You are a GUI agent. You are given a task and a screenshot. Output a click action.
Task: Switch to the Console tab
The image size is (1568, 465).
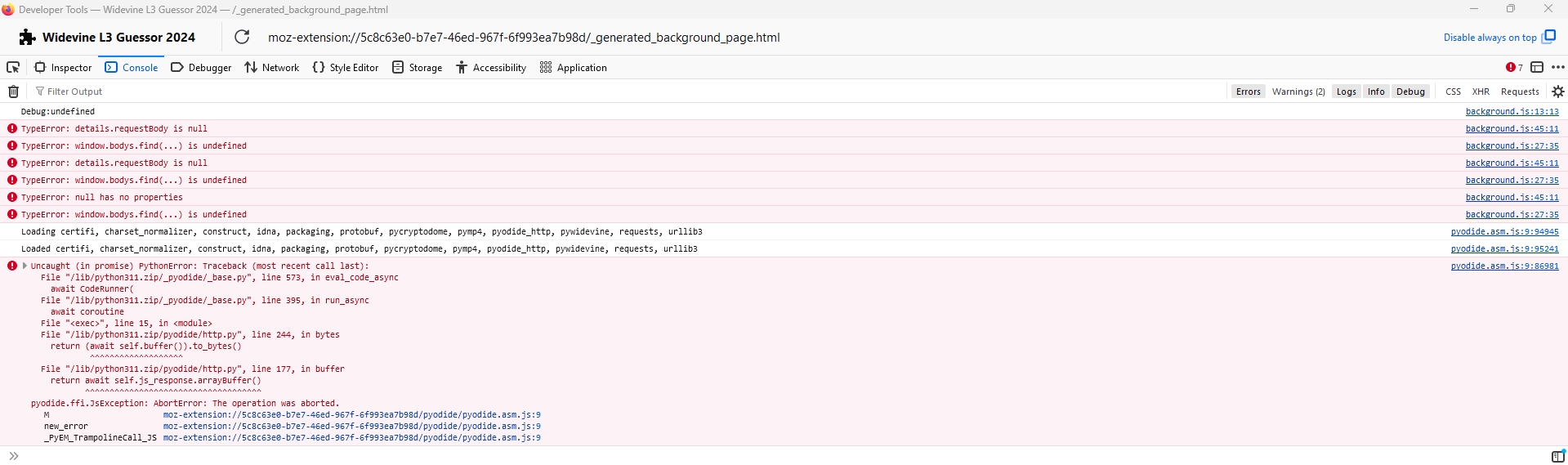point(132,67)
